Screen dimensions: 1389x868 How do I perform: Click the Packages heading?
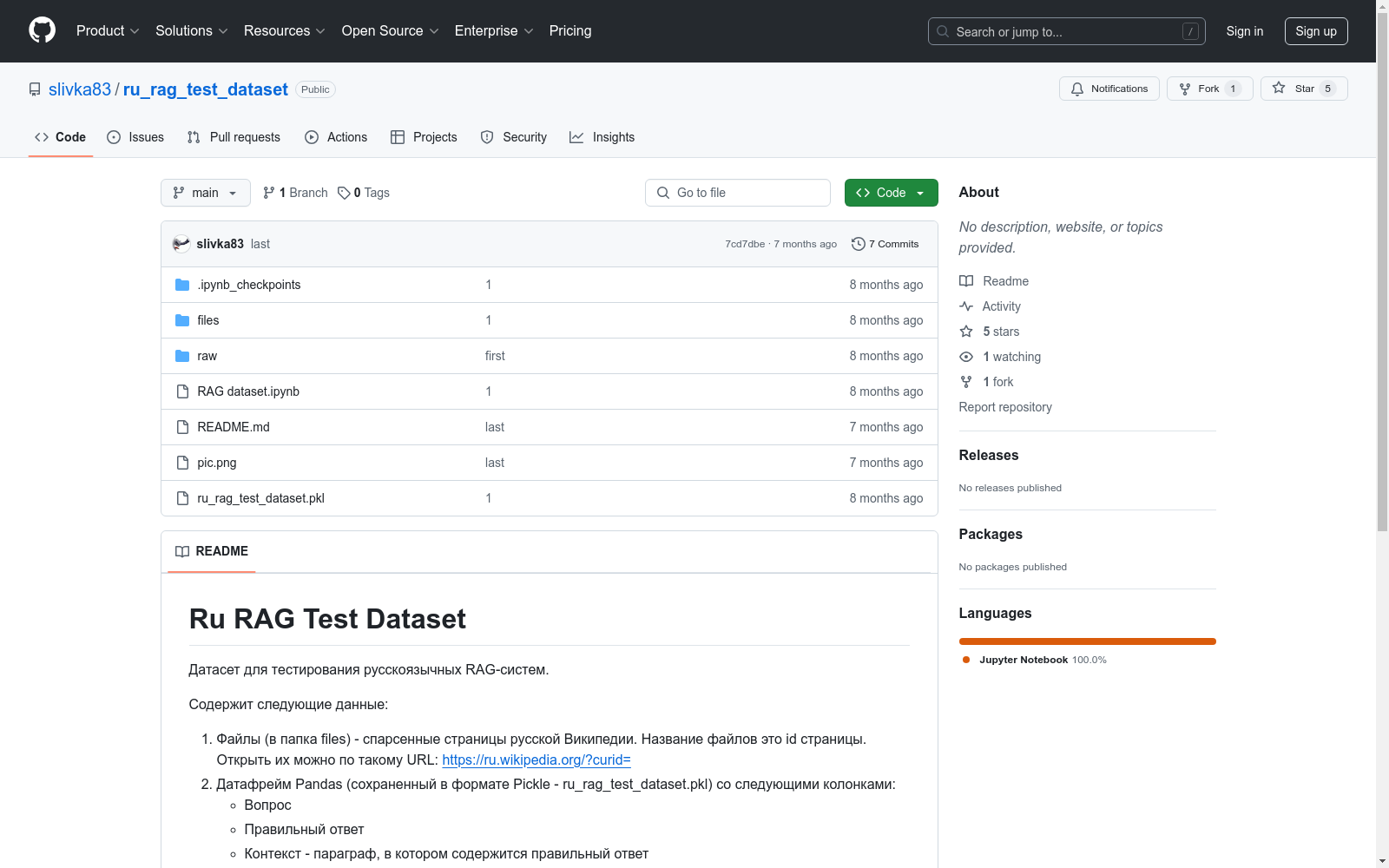991,534
